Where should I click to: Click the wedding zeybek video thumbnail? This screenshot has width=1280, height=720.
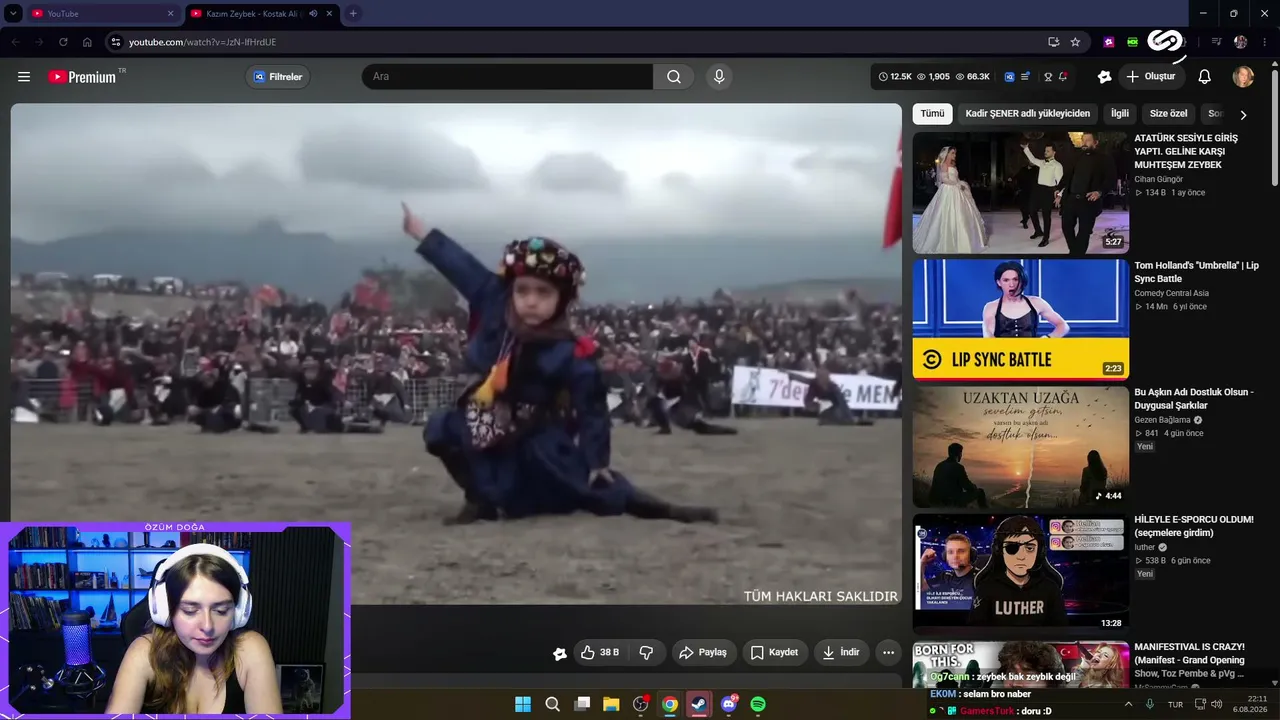tap(1020, 193)
